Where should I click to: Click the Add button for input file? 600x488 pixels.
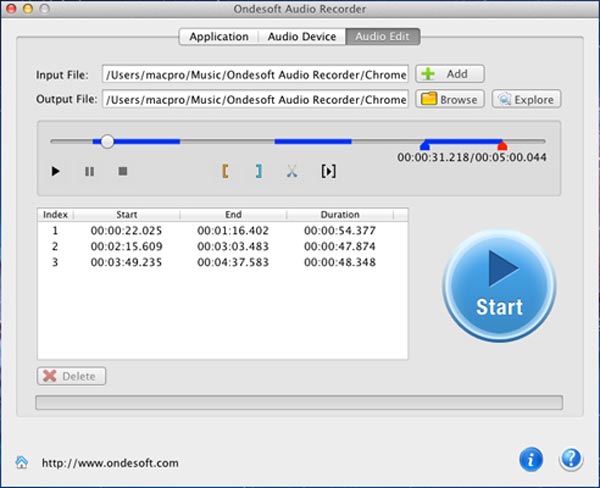[449, 74]
